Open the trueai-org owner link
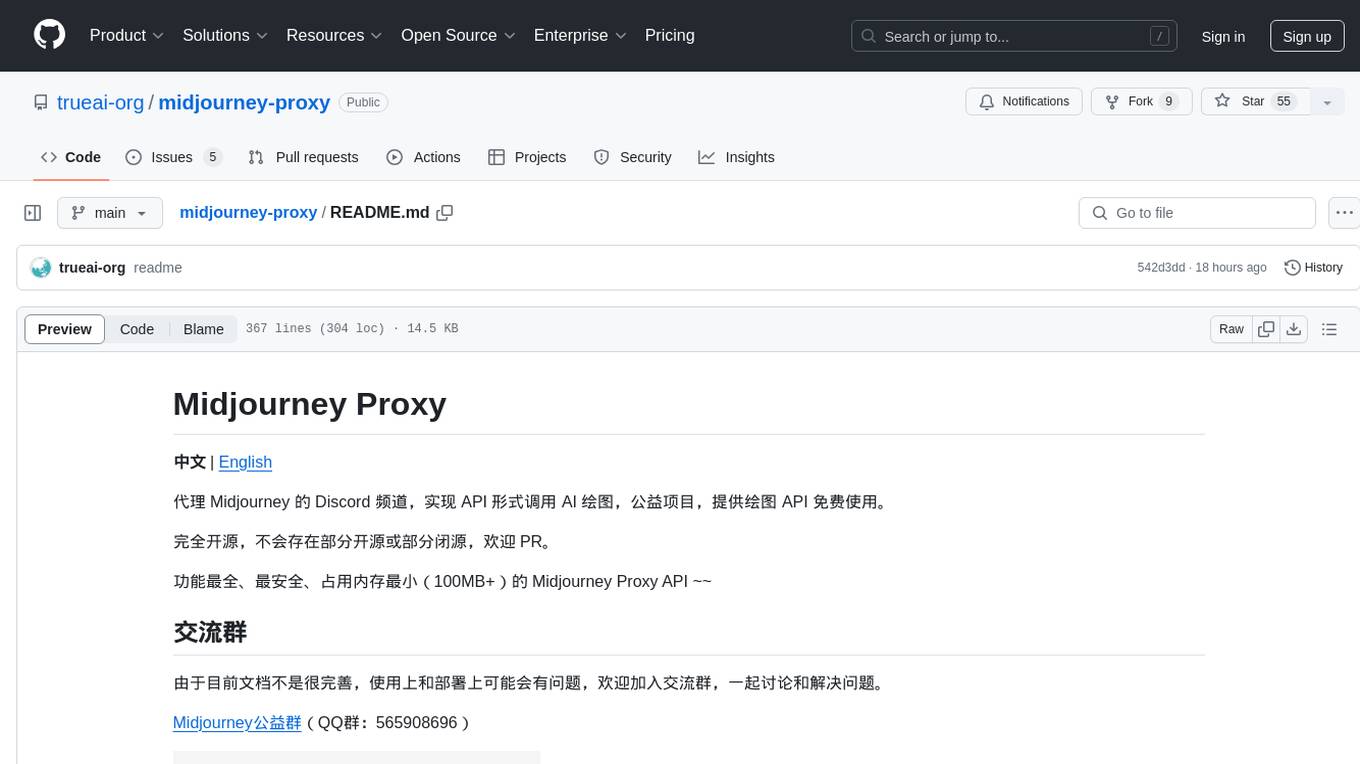1360x764 pixels. [x=101, y=102]
